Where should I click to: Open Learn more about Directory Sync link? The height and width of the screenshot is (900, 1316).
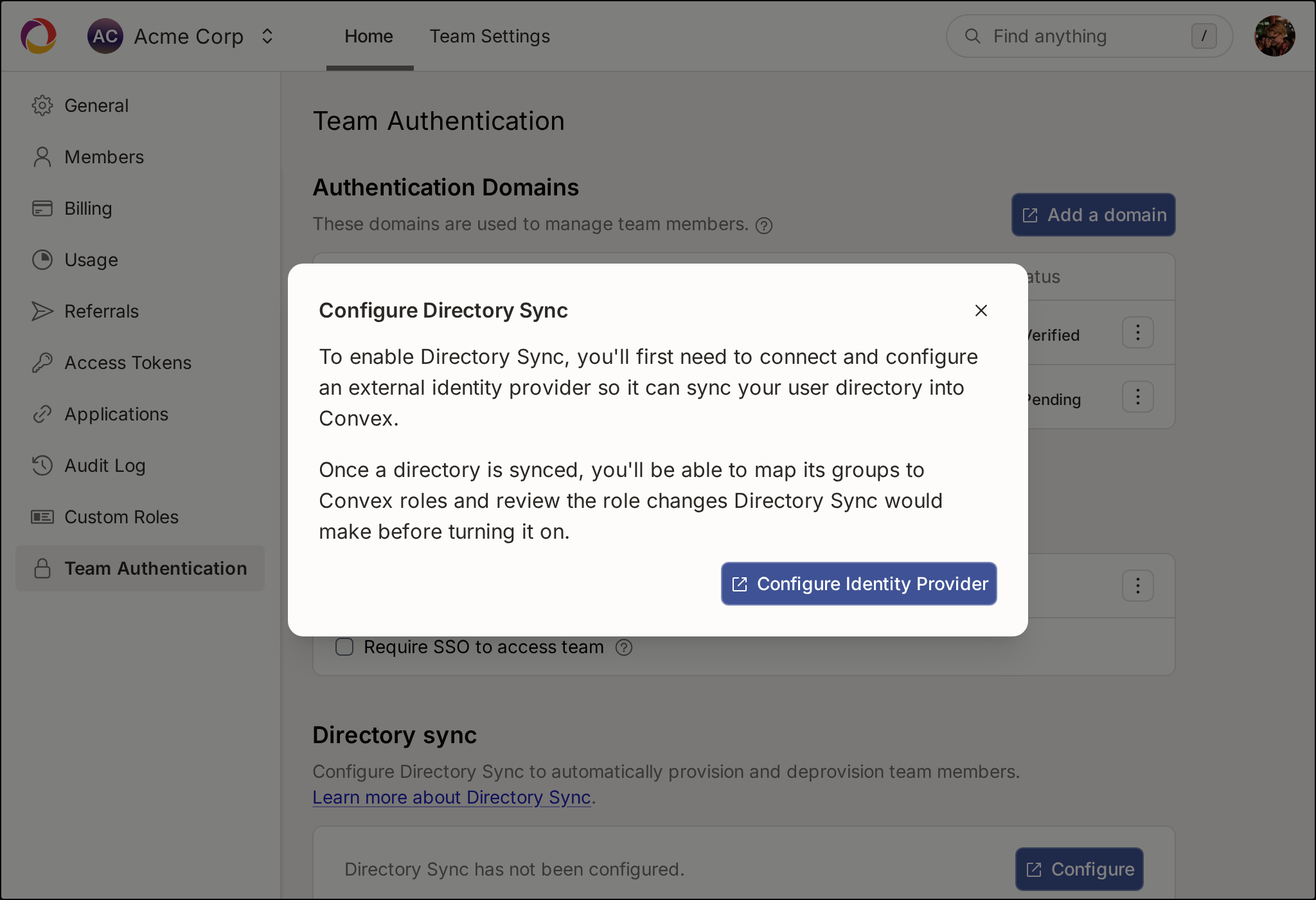452,797
